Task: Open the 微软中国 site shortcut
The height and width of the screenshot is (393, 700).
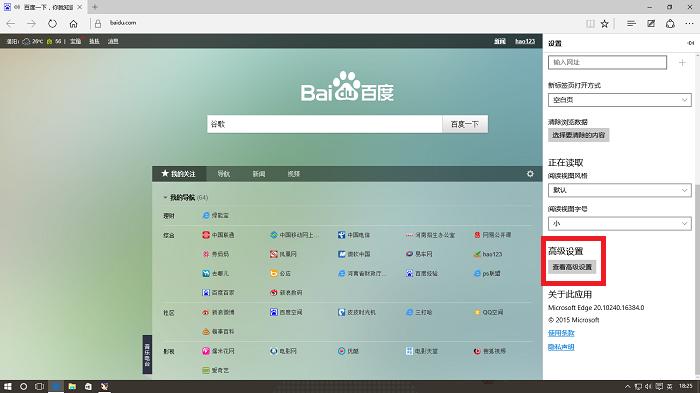Action: coord(354,254)
